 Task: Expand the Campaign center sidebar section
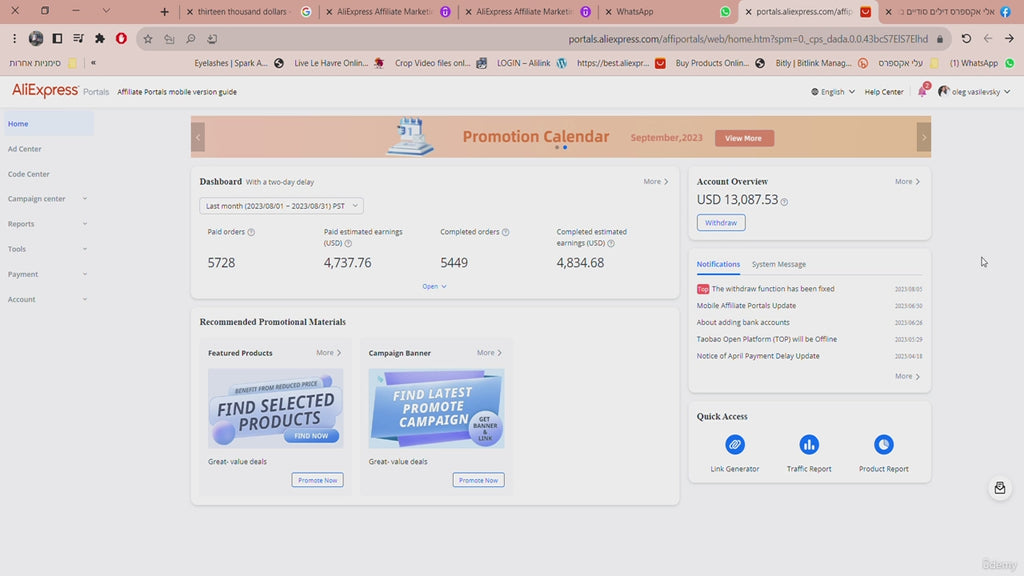tap(40, 199)
